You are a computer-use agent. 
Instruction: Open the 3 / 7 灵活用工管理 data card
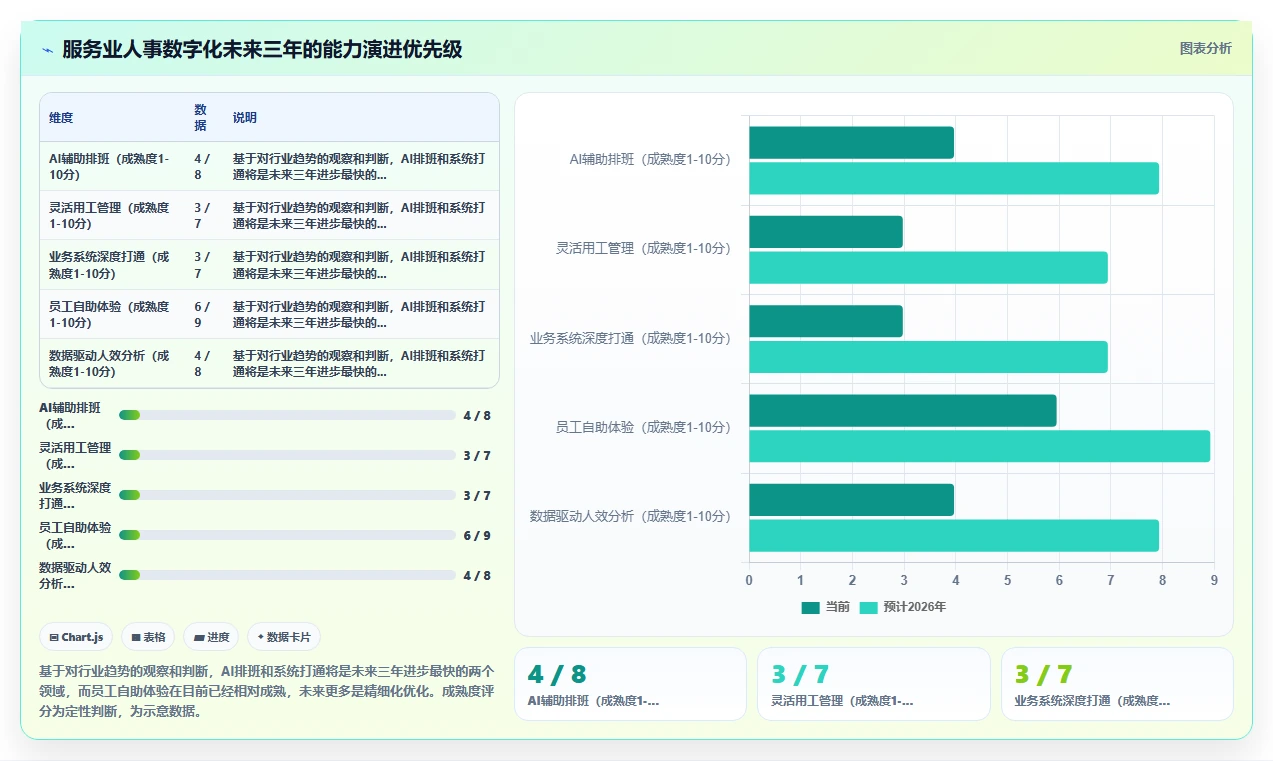874,684
